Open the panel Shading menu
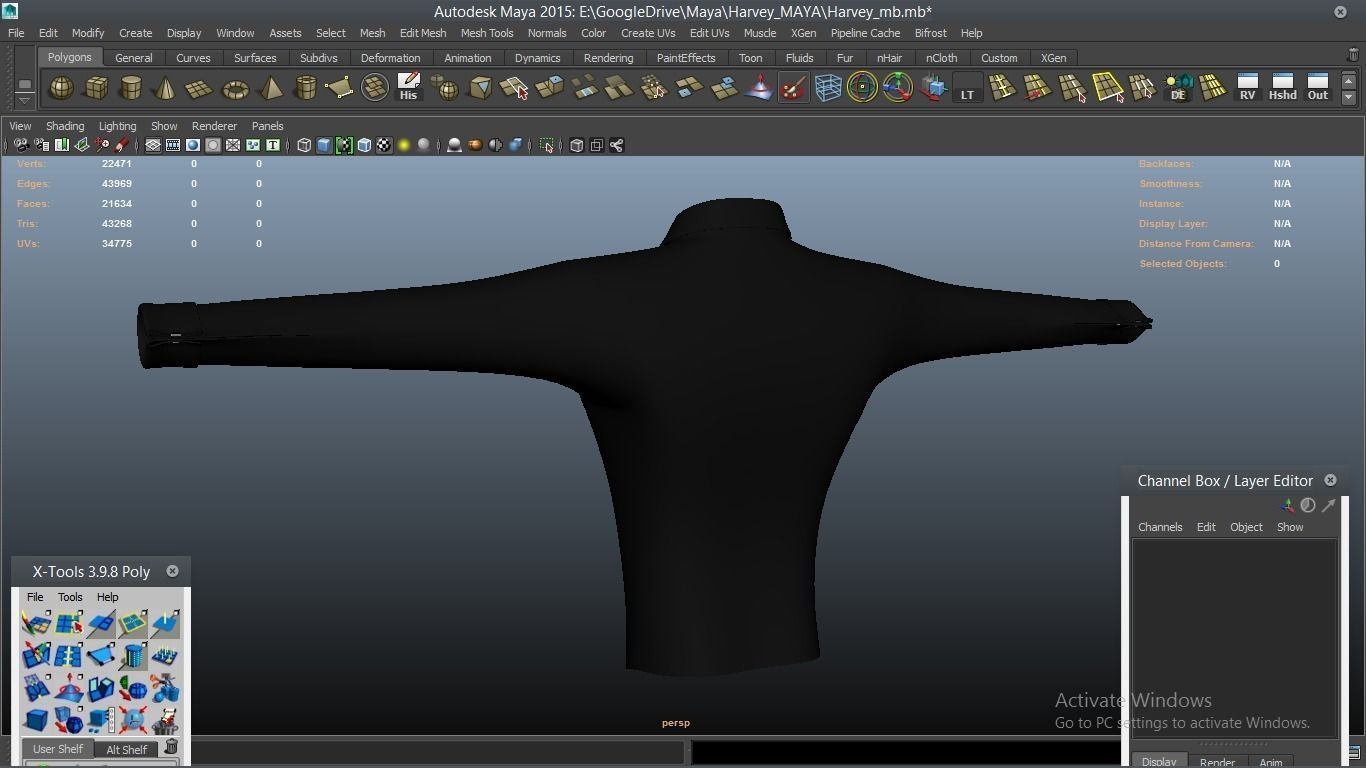This screenshot has width=1366, height=768. (65, 126)
